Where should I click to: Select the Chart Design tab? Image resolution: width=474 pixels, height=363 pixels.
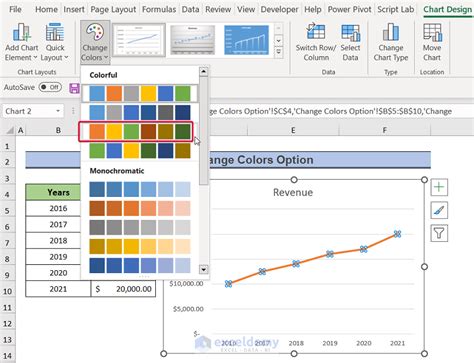(447, 9)
